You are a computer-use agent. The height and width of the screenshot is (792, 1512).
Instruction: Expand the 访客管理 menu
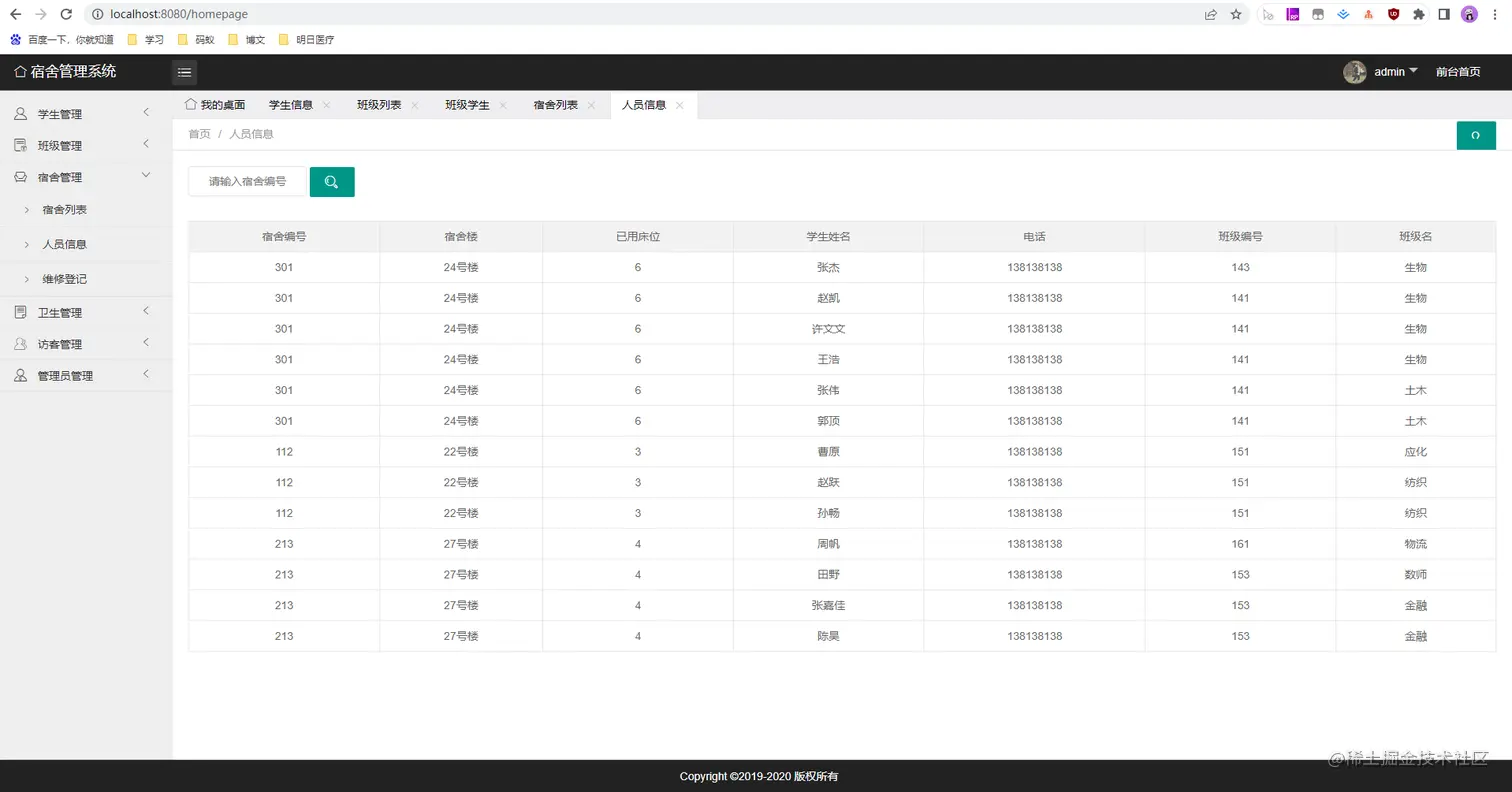146,342
